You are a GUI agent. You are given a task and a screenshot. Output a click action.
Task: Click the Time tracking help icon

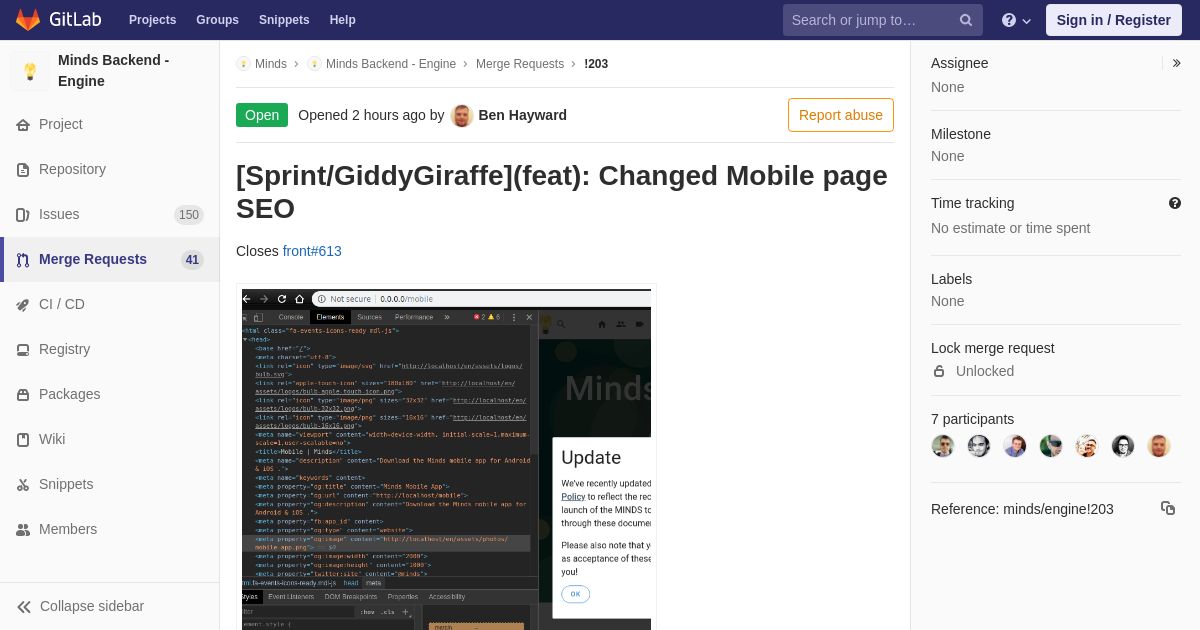(1175, 203)
